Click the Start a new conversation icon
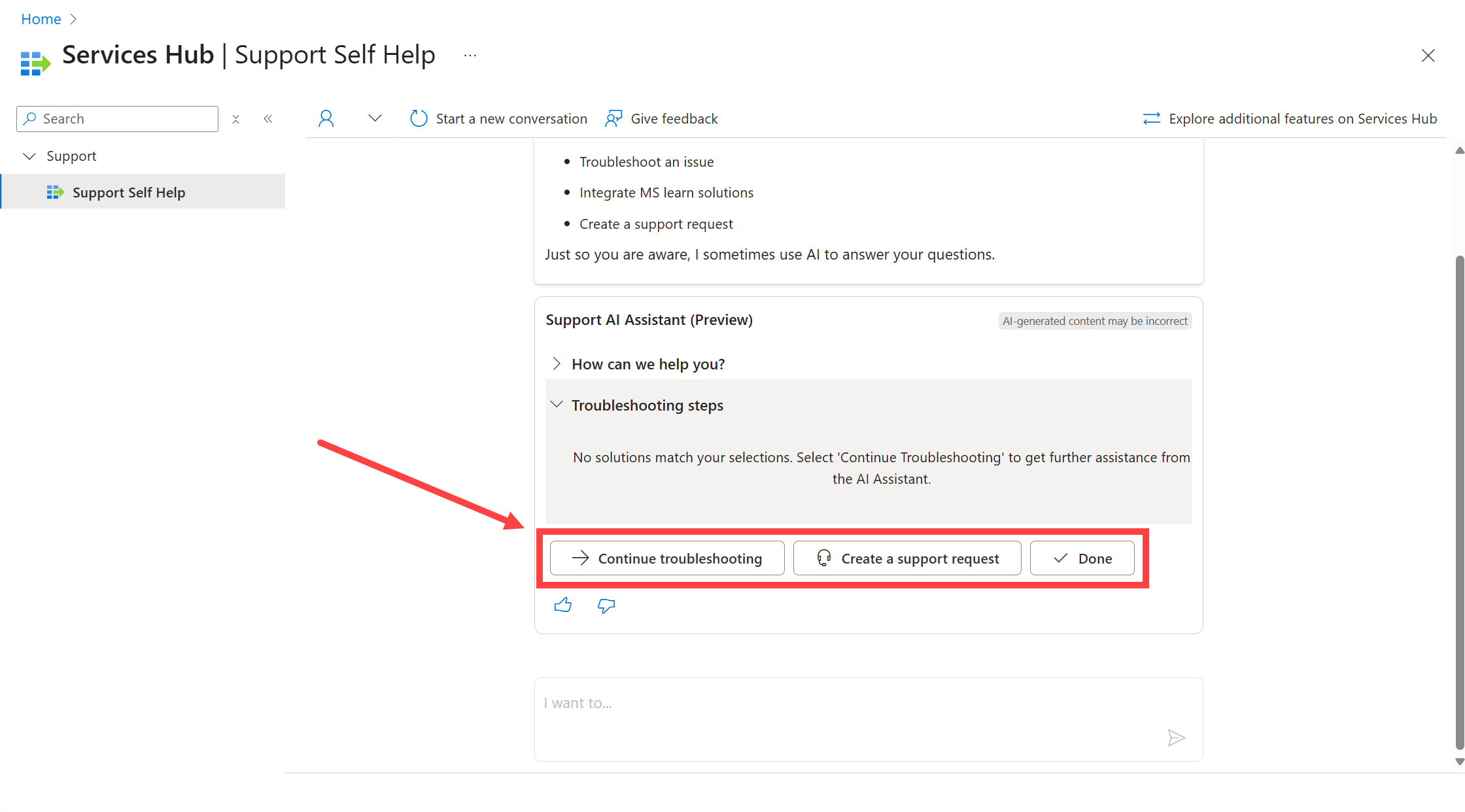The image size is (1465, 812). (x=417, y=118)
